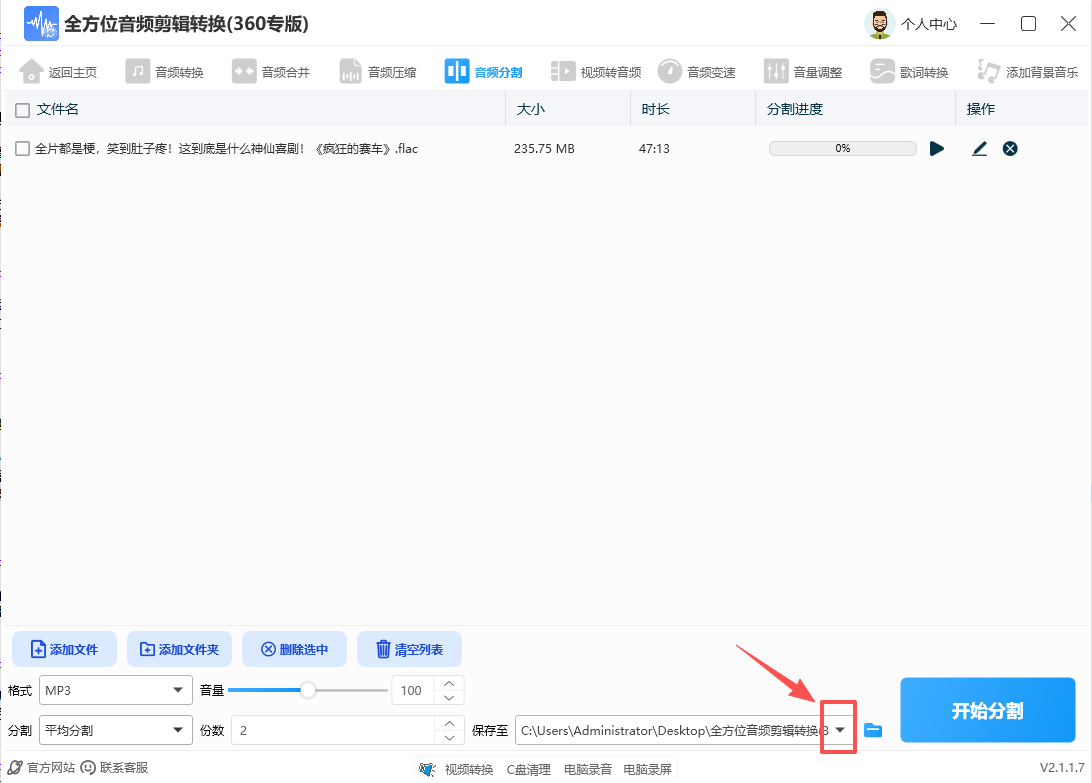Click 添加文件 to add a file
1092x783 pixels.
click(x=64, y=649)
